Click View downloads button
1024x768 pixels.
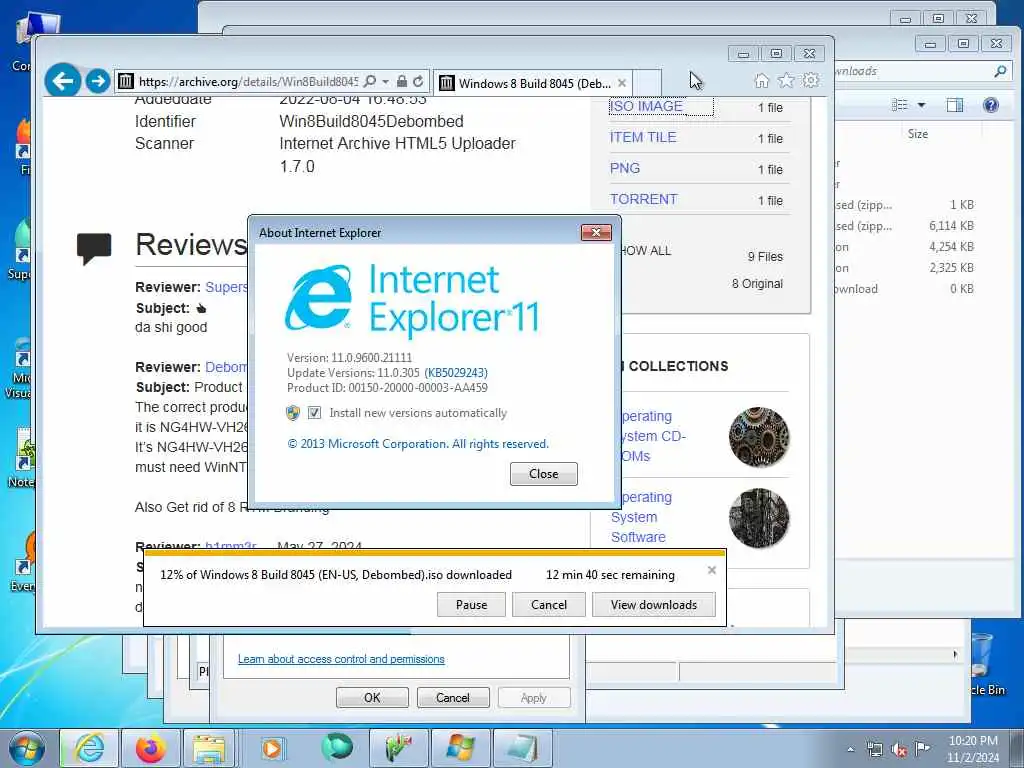654,605
